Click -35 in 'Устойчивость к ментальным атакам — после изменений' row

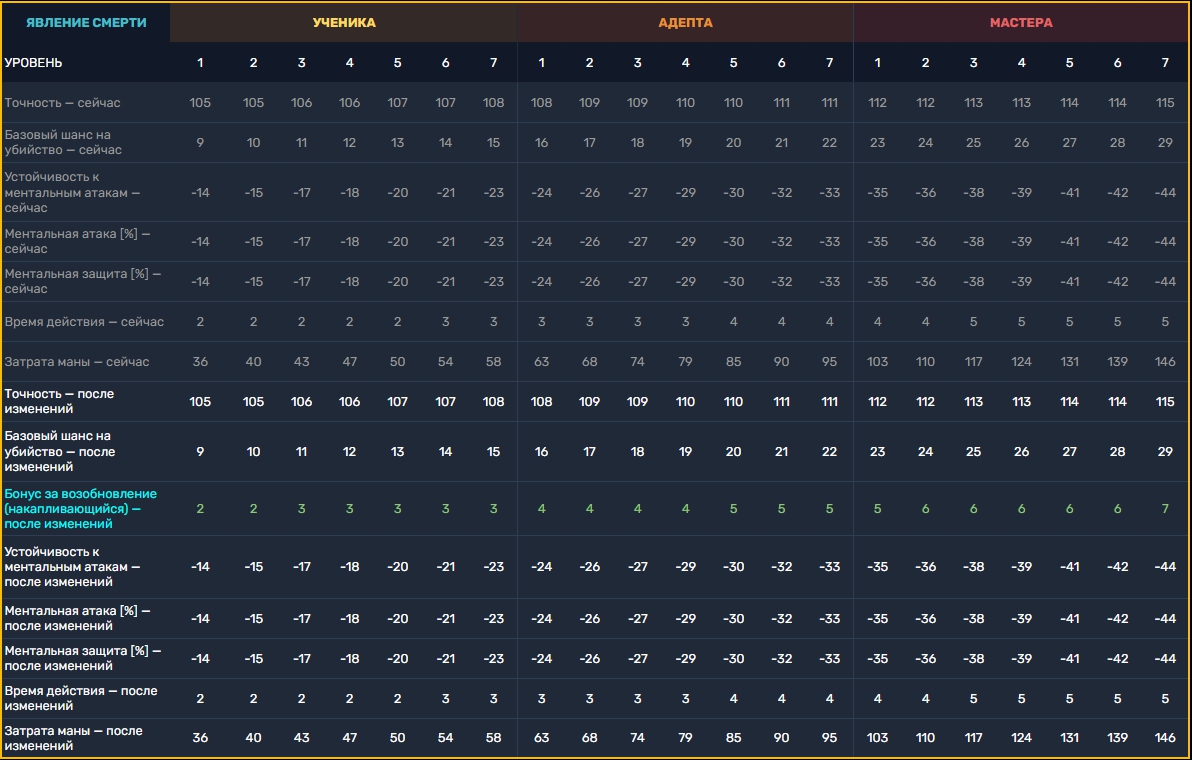pyautogui.click(x=877, y=567)
